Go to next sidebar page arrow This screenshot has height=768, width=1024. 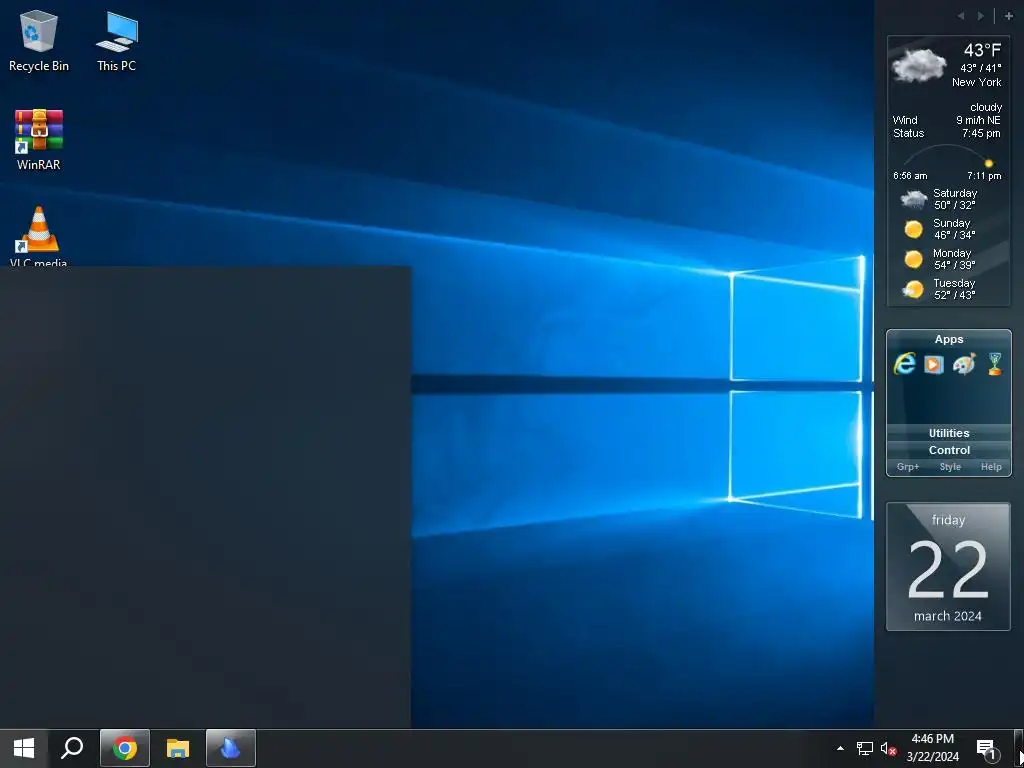coord(981,16)
